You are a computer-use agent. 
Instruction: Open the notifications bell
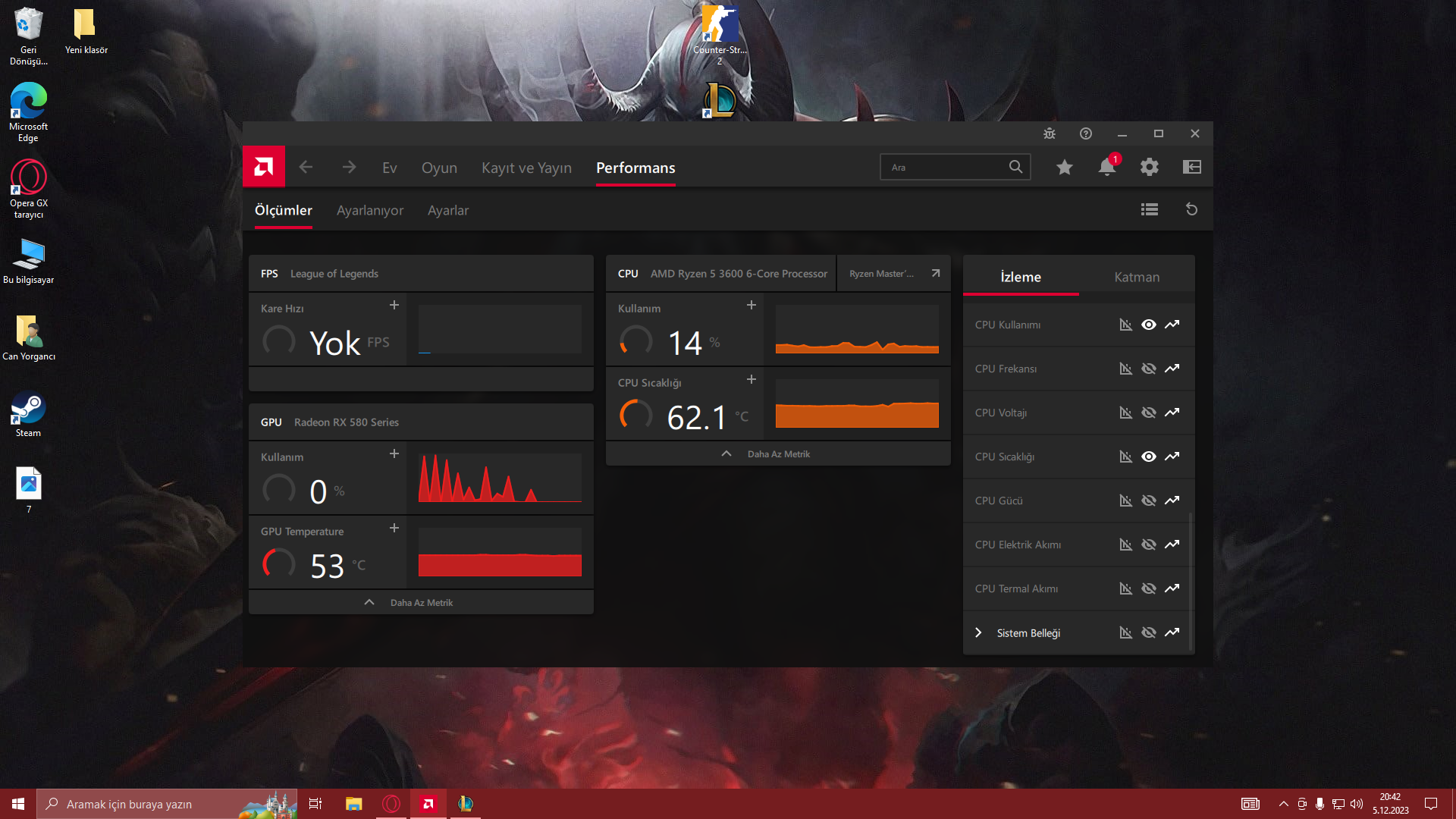(x=1106, y=167)
